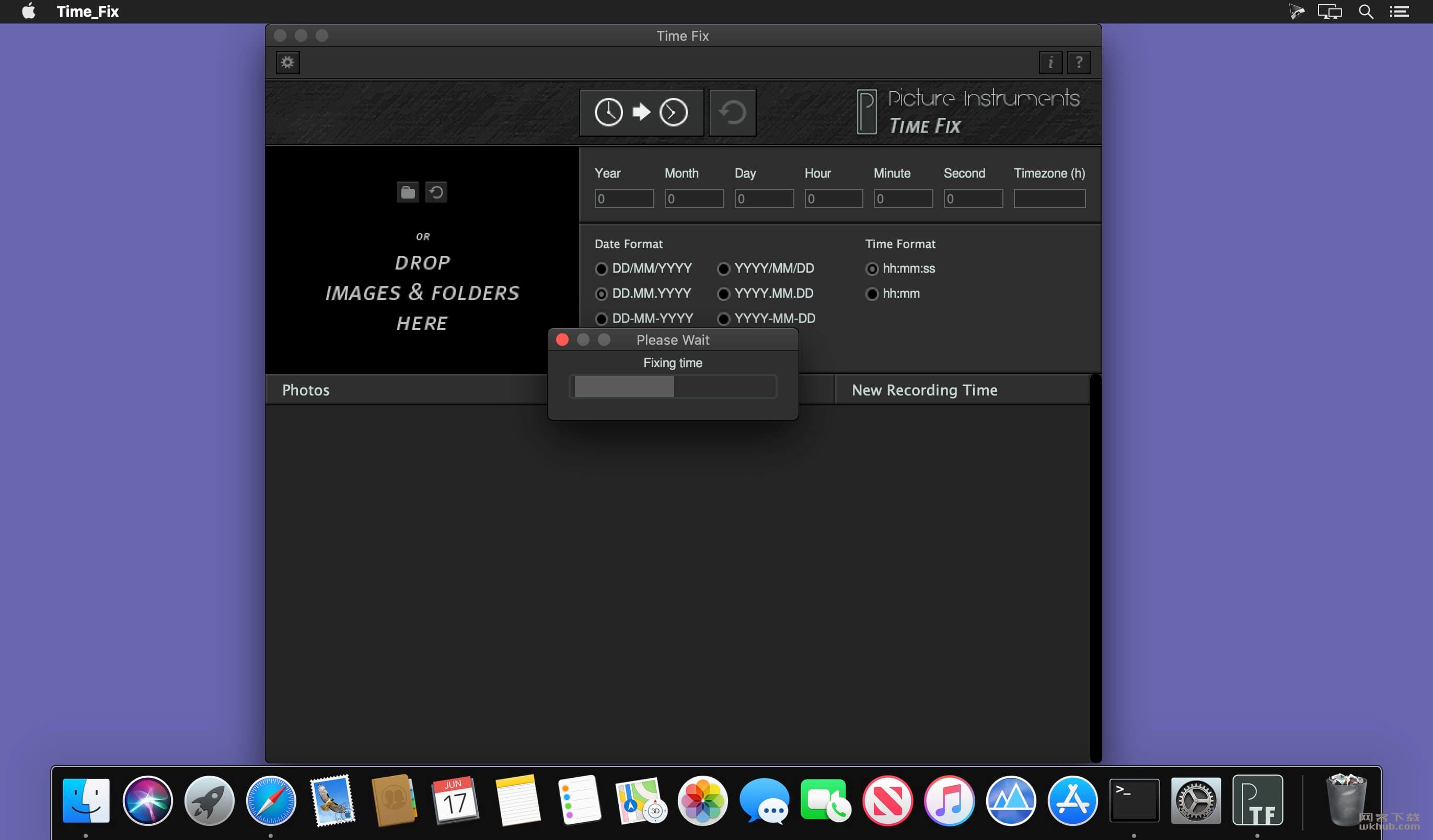The height and width of the screenshot is (840, 1433).
Task: Click the Year input field
Action: pyautogui.click(x=625, y=199)
